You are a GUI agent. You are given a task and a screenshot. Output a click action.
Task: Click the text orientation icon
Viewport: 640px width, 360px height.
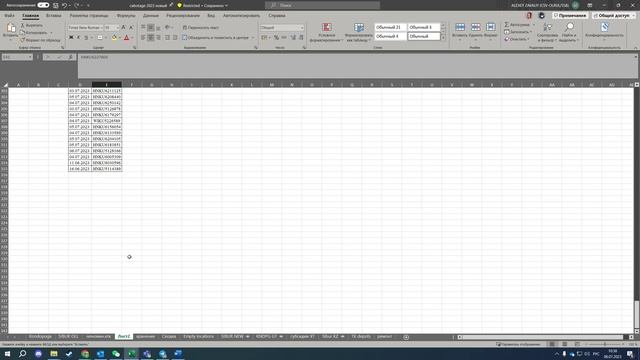tap(168, 27)
